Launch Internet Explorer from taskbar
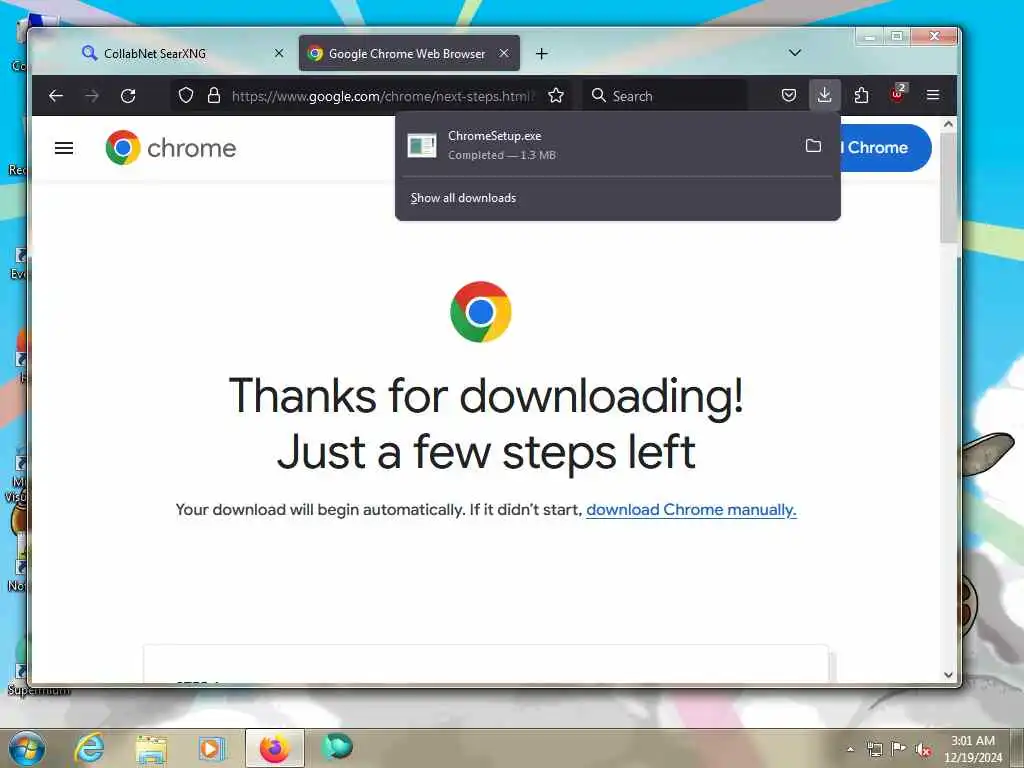1024x768 pixels. click(x=89, y=748)
